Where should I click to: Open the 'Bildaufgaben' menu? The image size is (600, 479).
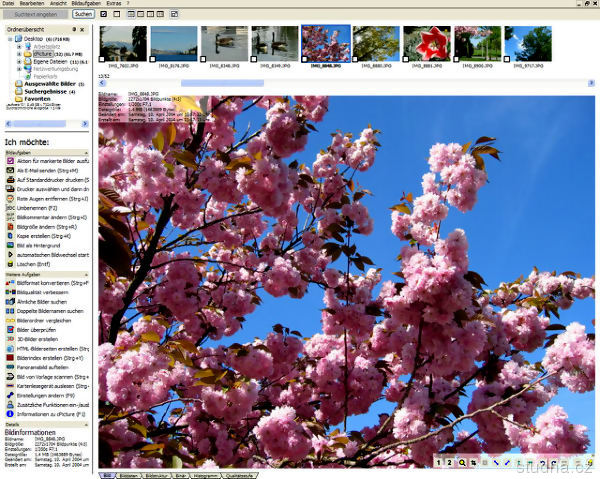point(86,4)
